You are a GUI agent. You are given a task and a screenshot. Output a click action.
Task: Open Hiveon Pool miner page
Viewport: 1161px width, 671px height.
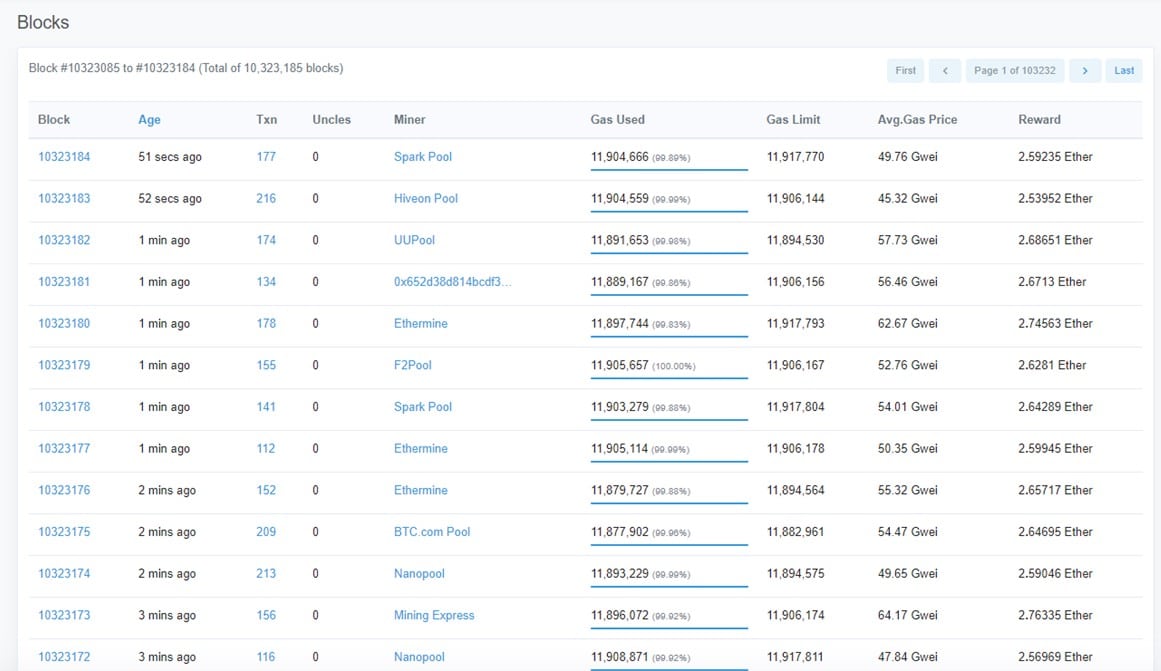click(426, 198)
